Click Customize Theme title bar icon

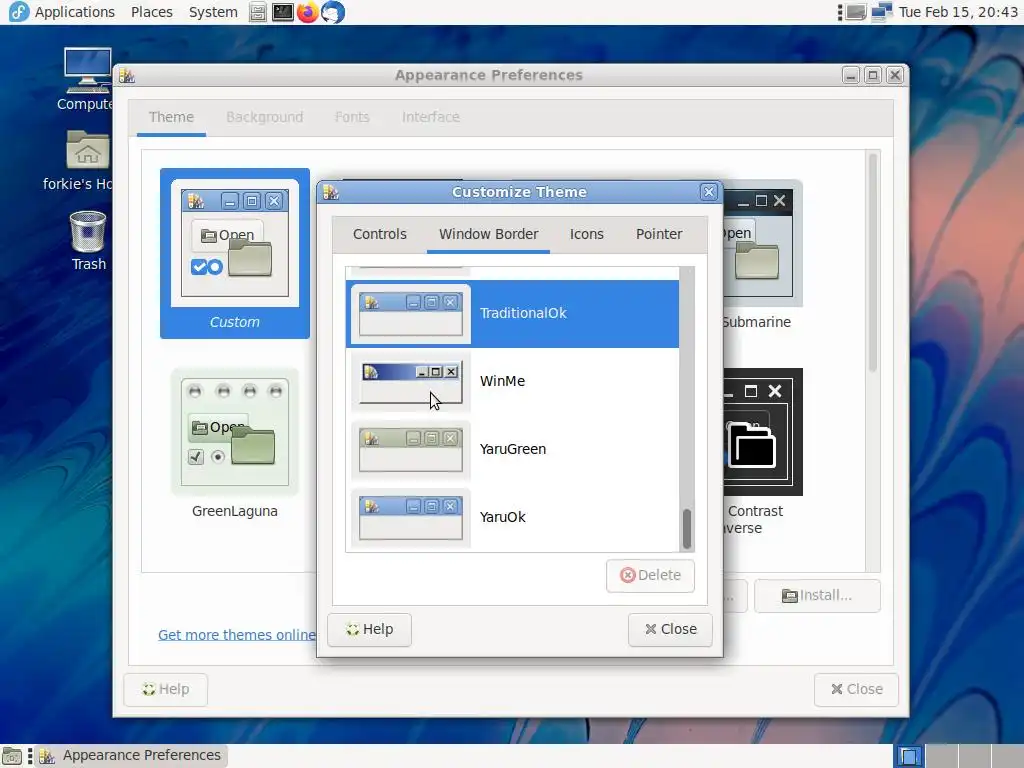click(x=330, y=192)
